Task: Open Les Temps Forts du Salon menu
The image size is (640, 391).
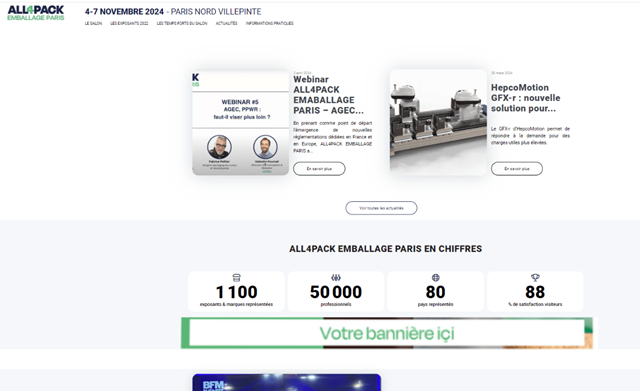Action: tap(182, 23)
